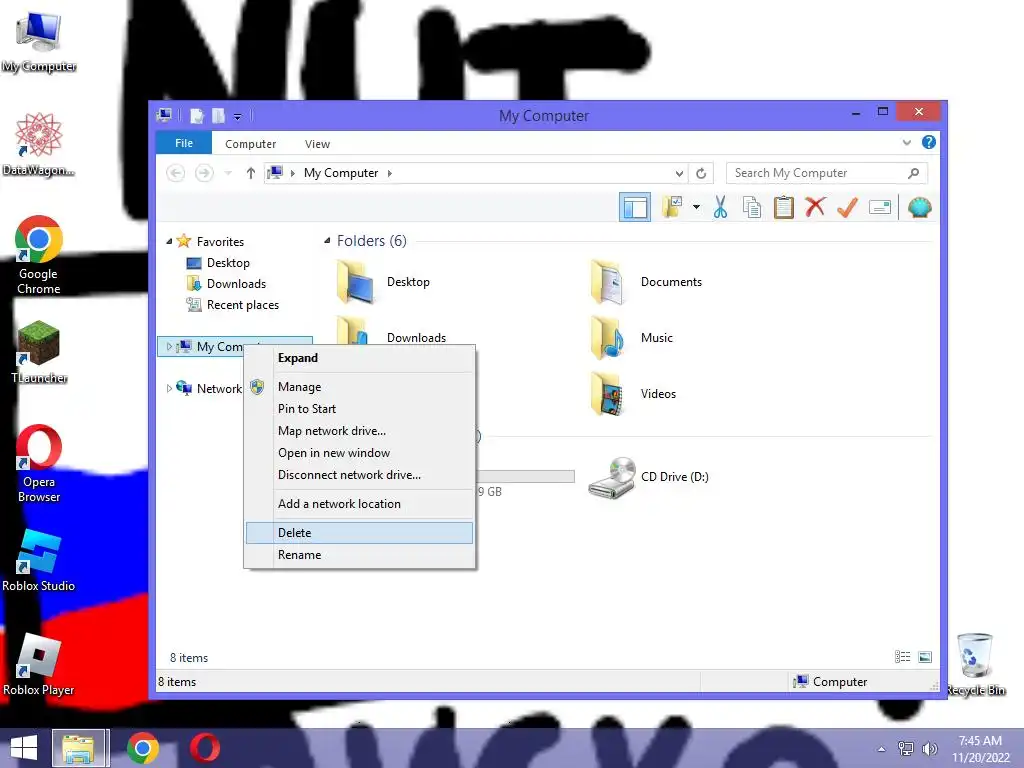Click the Forward navigation arrow

coord(204,173)
